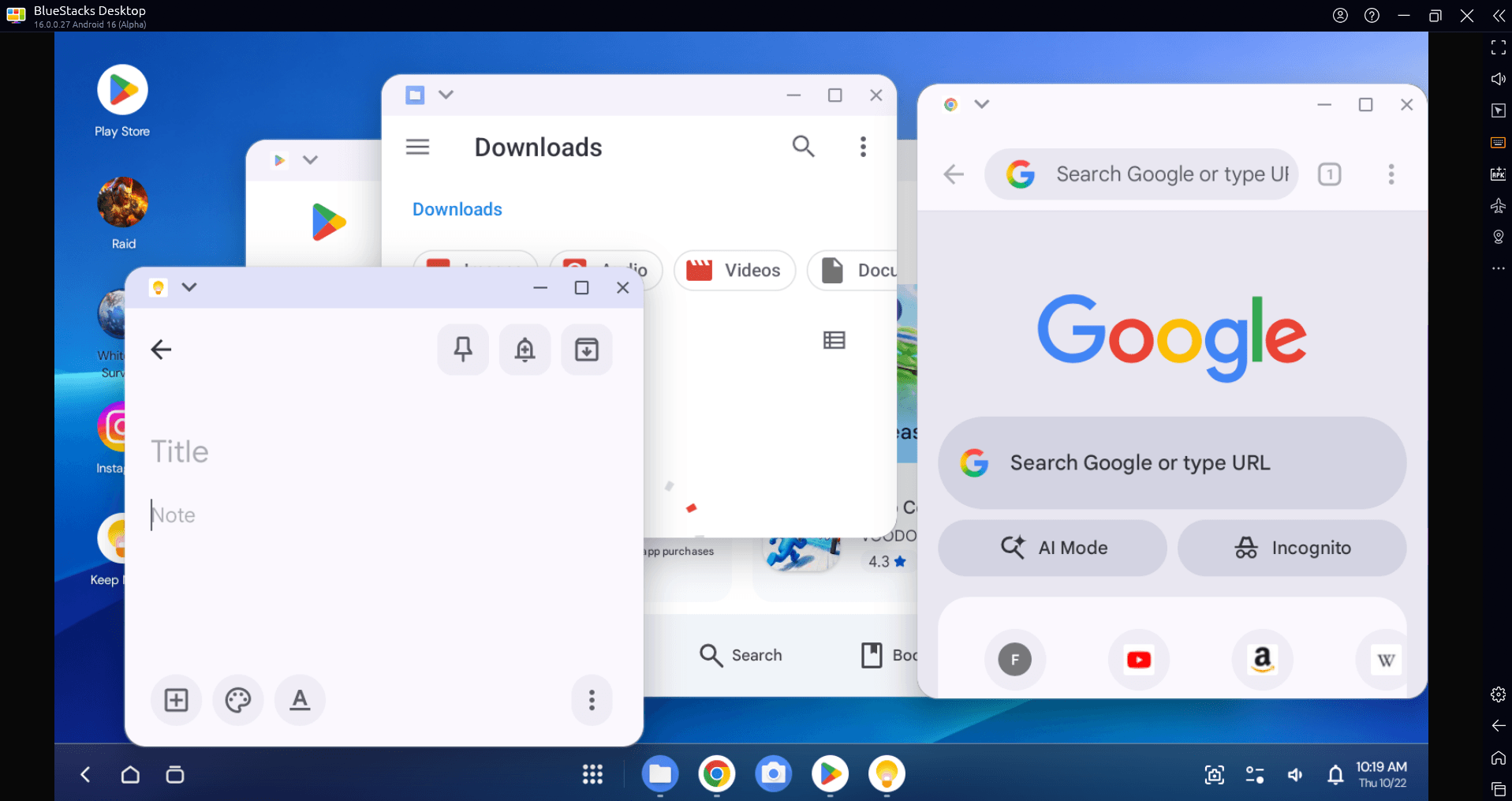The image size is (1512, 801).
Task: Open the color palette in Keep note
Action: pos(238,700)
